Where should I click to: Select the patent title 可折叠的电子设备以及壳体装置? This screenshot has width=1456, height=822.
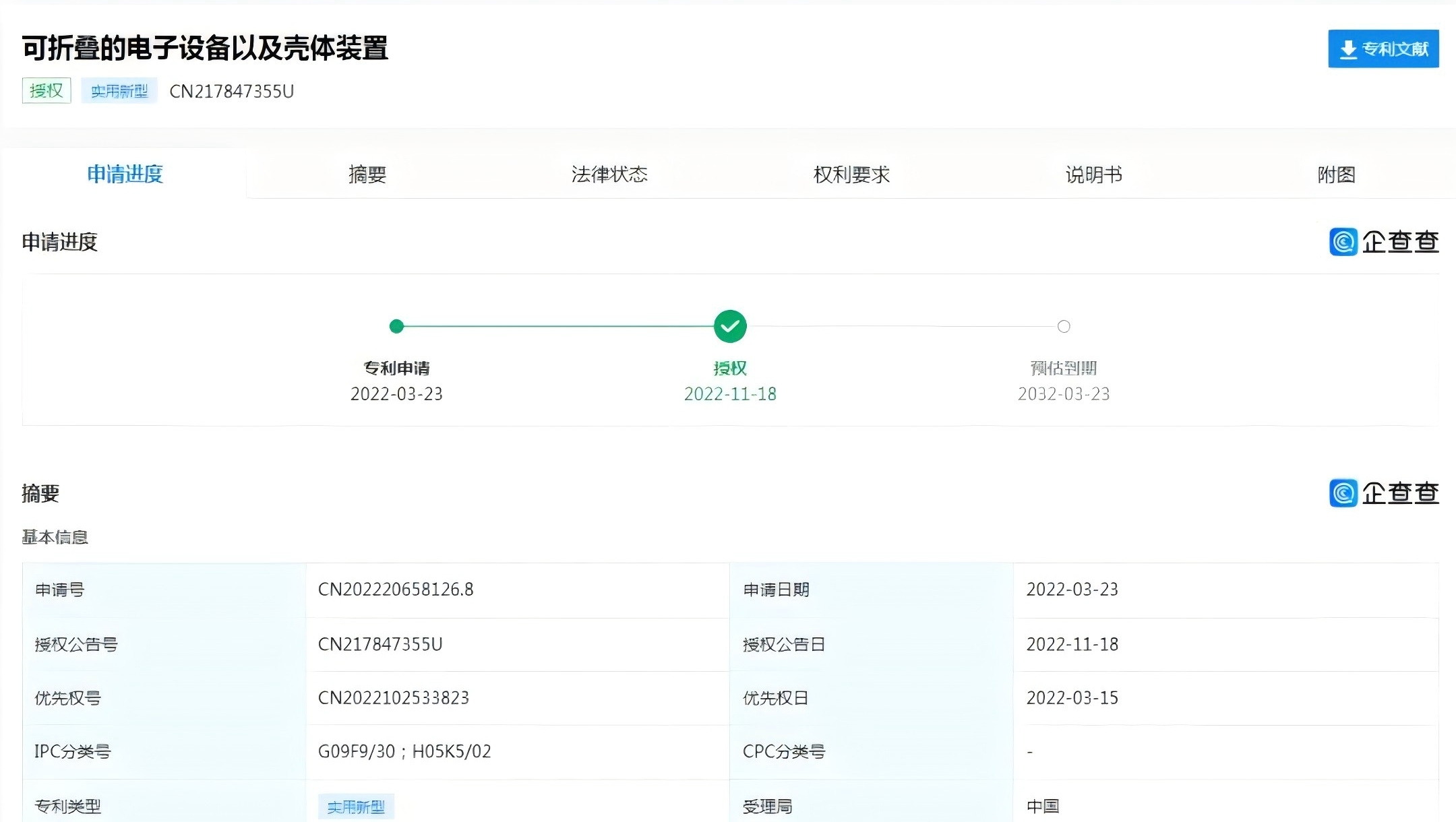(205, 48)
